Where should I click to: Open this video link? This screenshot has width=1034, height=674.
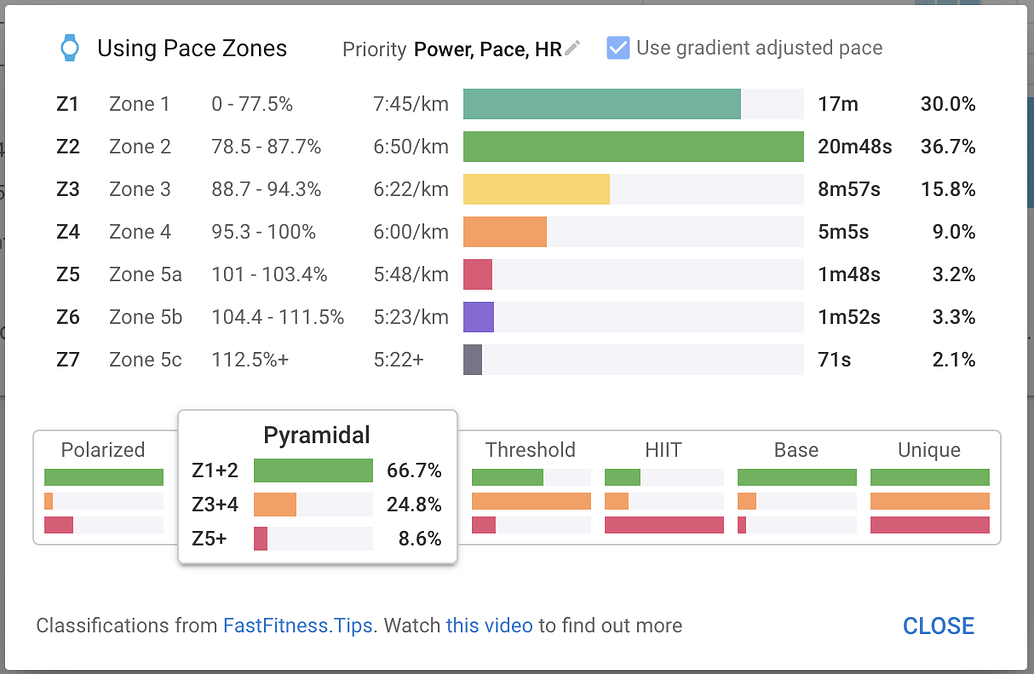click(x=488, y=625)
